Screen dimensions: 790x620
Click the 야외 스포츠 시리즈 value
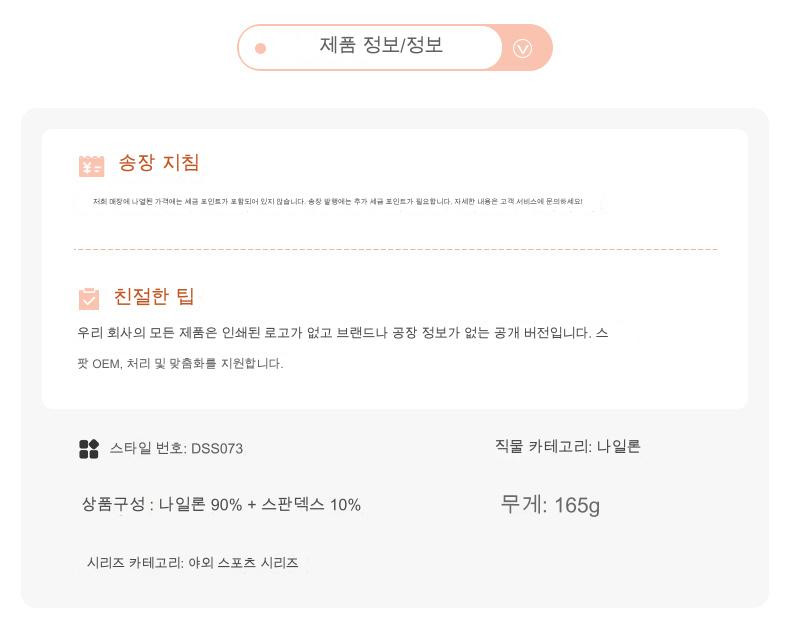[244, 563]
